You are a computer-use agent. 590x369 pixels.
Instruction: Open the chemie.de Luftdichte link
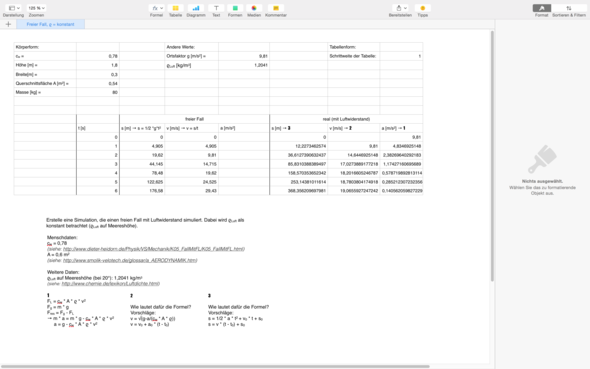tap(111, 284)
